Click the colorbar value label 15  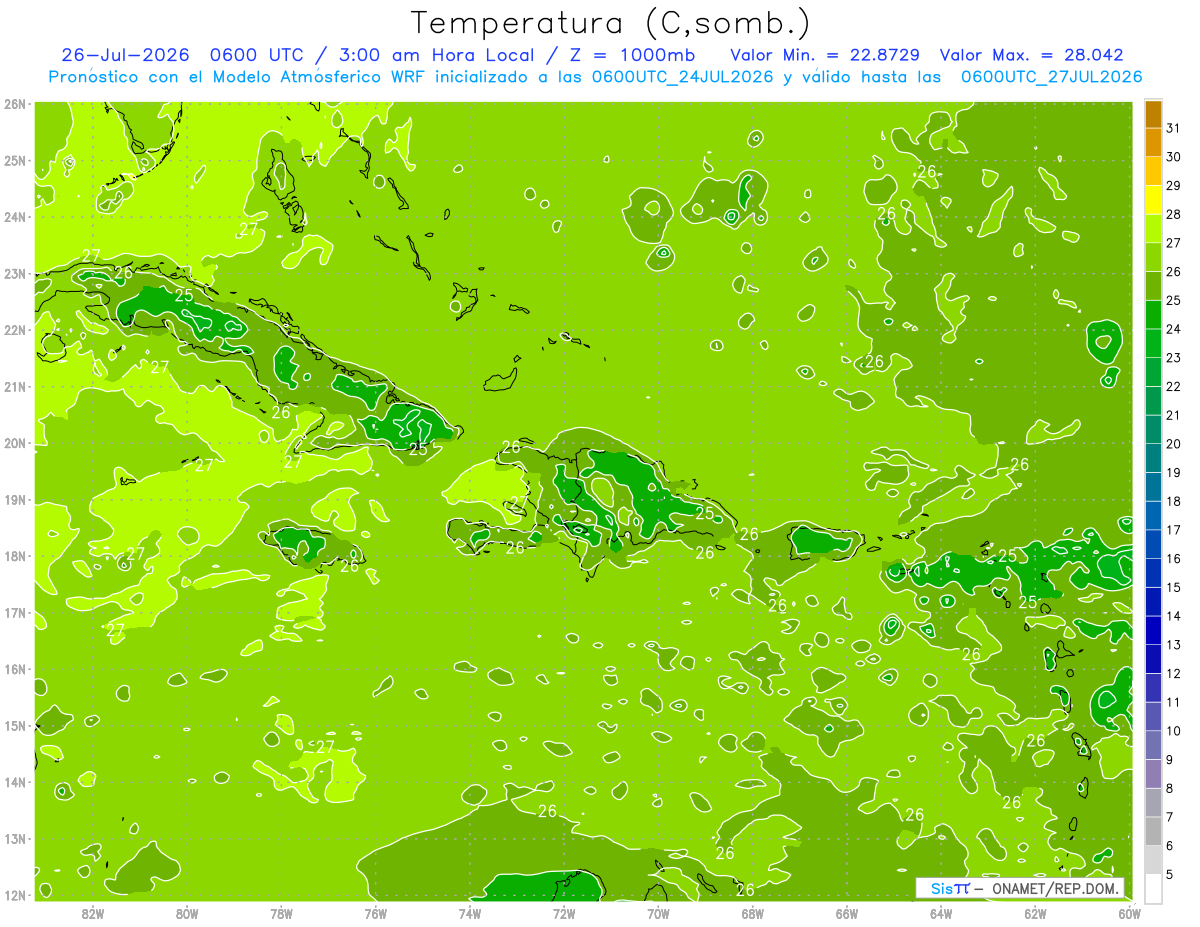1173,587
